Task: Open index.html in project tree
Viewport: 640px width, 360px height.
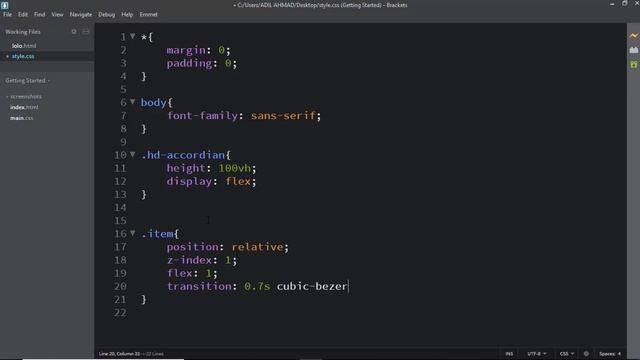Action: 24,107
